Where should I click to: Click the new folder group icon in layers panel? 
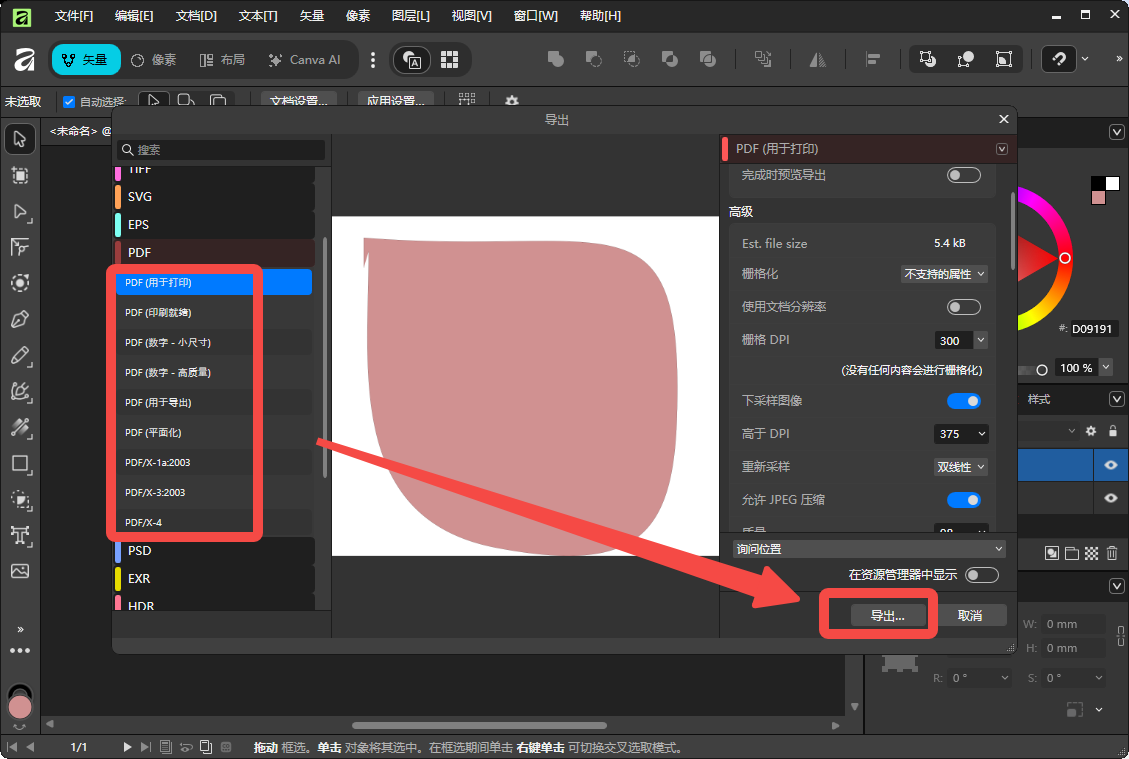[1072, 553]
